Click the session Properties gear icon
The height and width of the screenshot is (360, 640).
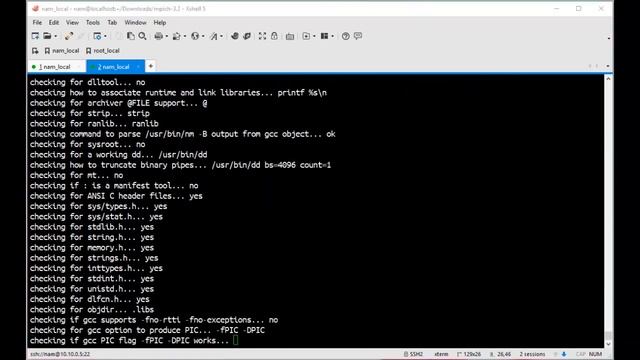coord(97,36)
